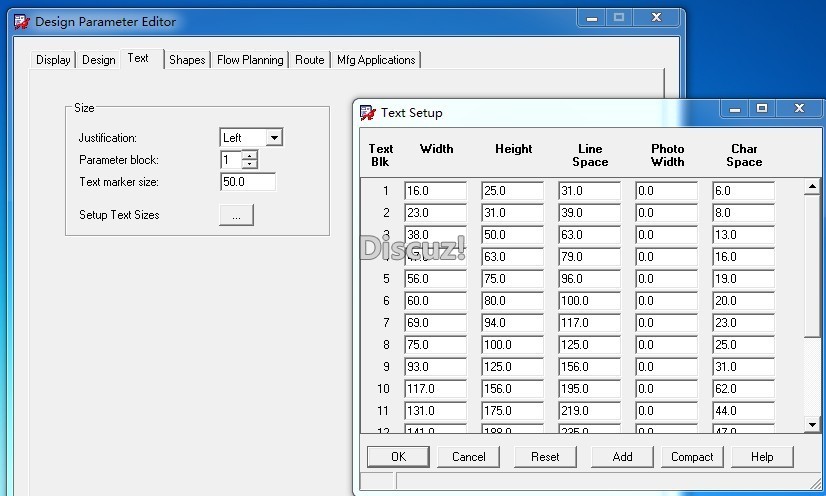
Task: Click Width field of text block 1
Action: click(435, 191)
